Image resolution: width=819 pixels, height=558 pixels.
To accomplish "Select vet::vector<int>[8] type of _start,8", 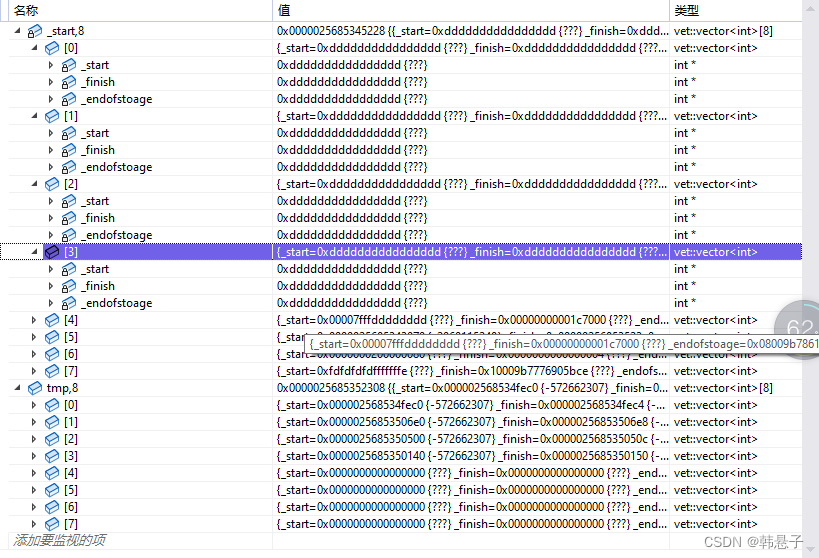I will coord(735,31).
